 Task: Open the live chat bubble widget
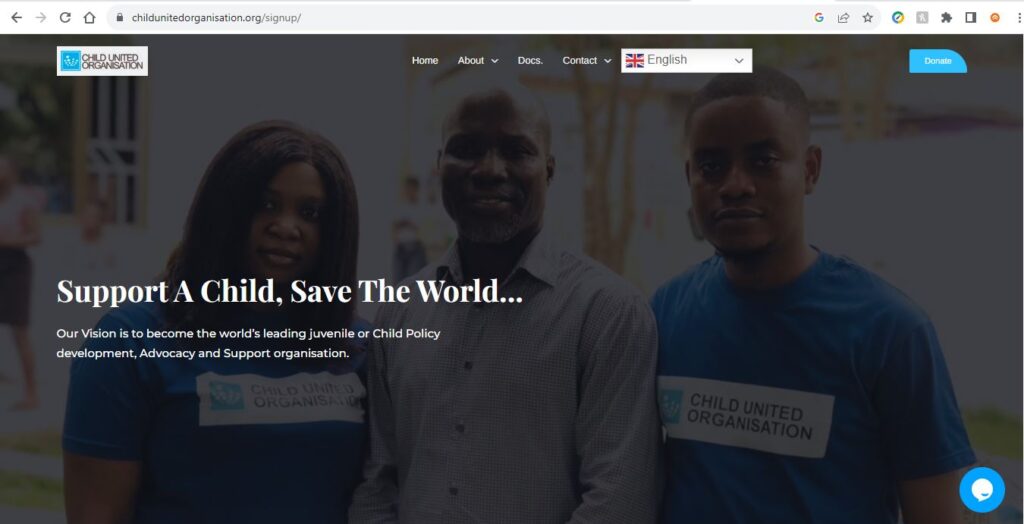pos(982,489)
